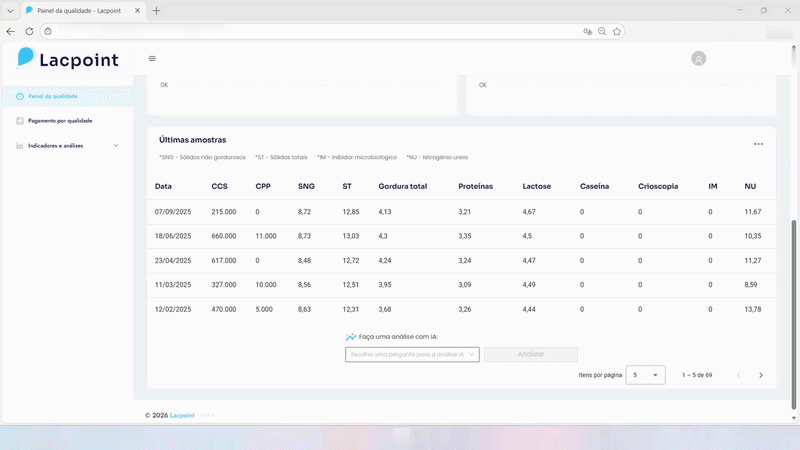The width and height of the screenshot is (800, 450).
Task: Select Painel da qualidade in sidebar
Action: click(x=52, y=96)
